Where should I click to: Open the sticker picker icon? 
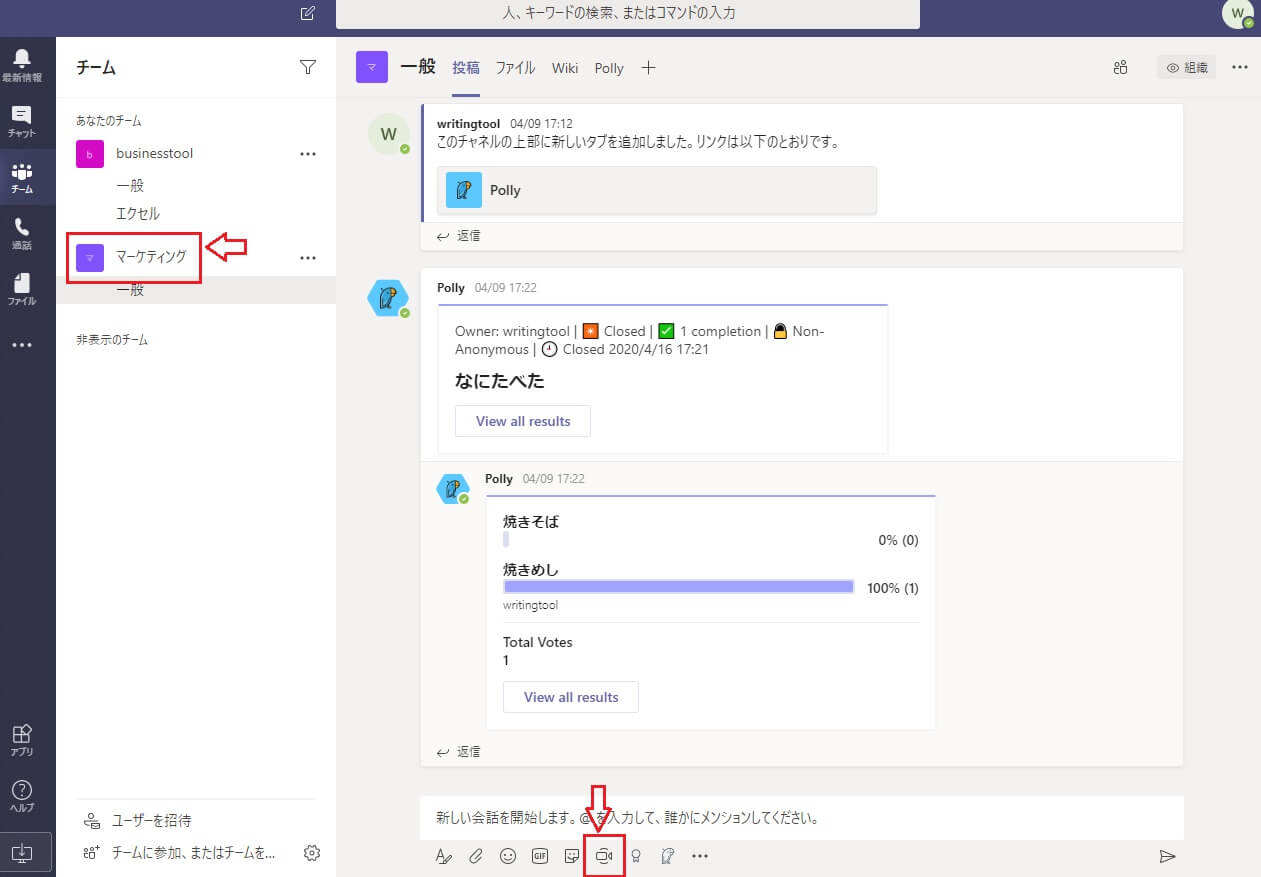tap(572, 856)
